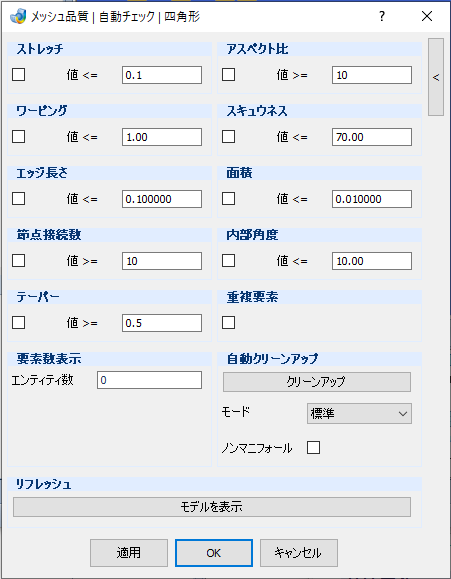Click the 面積 value field 0.010000

[x=372, y=199]
